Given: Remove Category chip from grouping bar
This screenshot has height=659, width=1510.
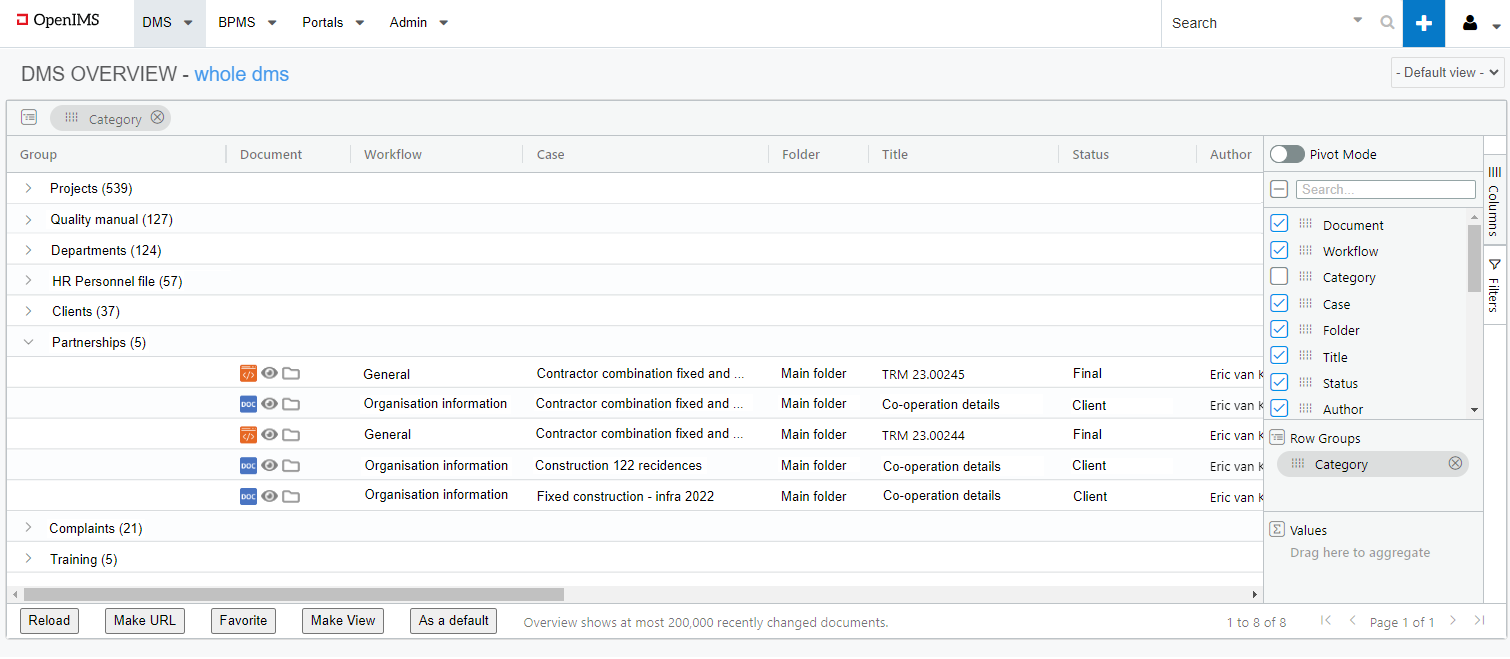Looking at the screenshot, I should click(x=157, y=118).
